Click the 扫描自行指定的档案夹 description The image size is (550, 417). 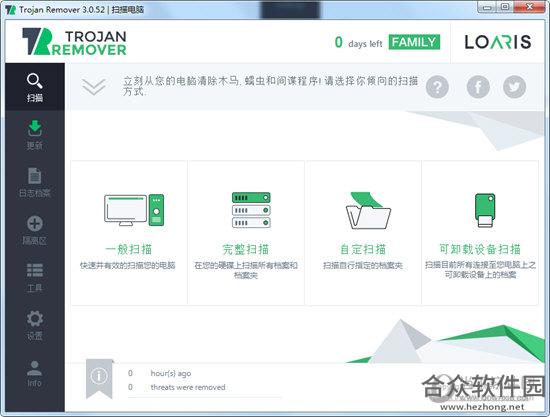coord(363,265)
